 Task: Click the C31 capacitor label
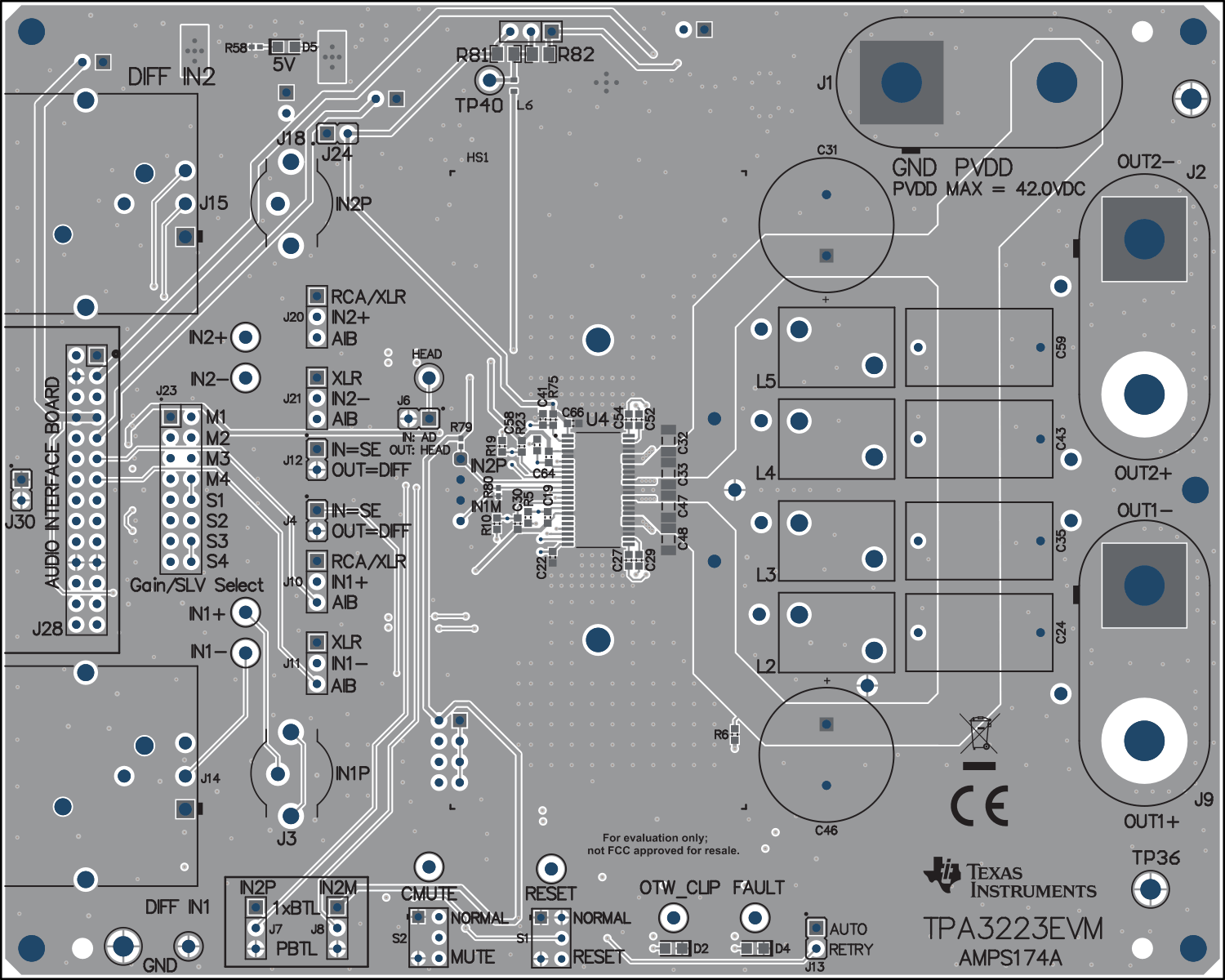[x=827, y=150]
